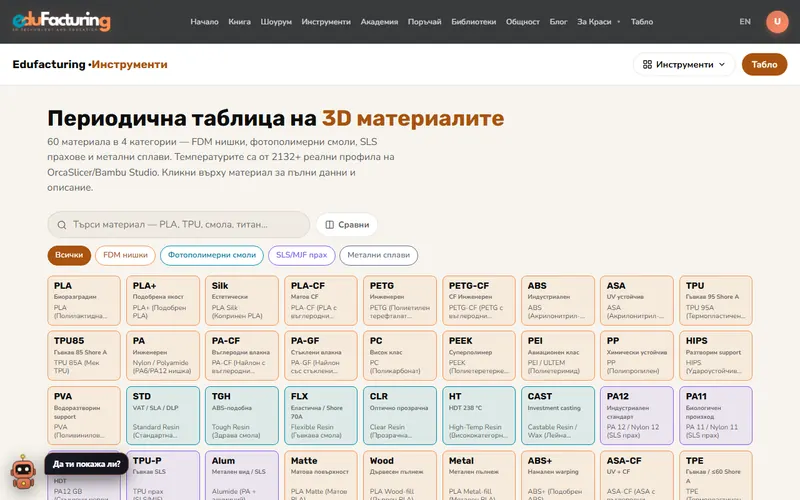The width and height of the screenshot is (800, 500).
Task: Click the material search field
Action: tap(179, 224)
